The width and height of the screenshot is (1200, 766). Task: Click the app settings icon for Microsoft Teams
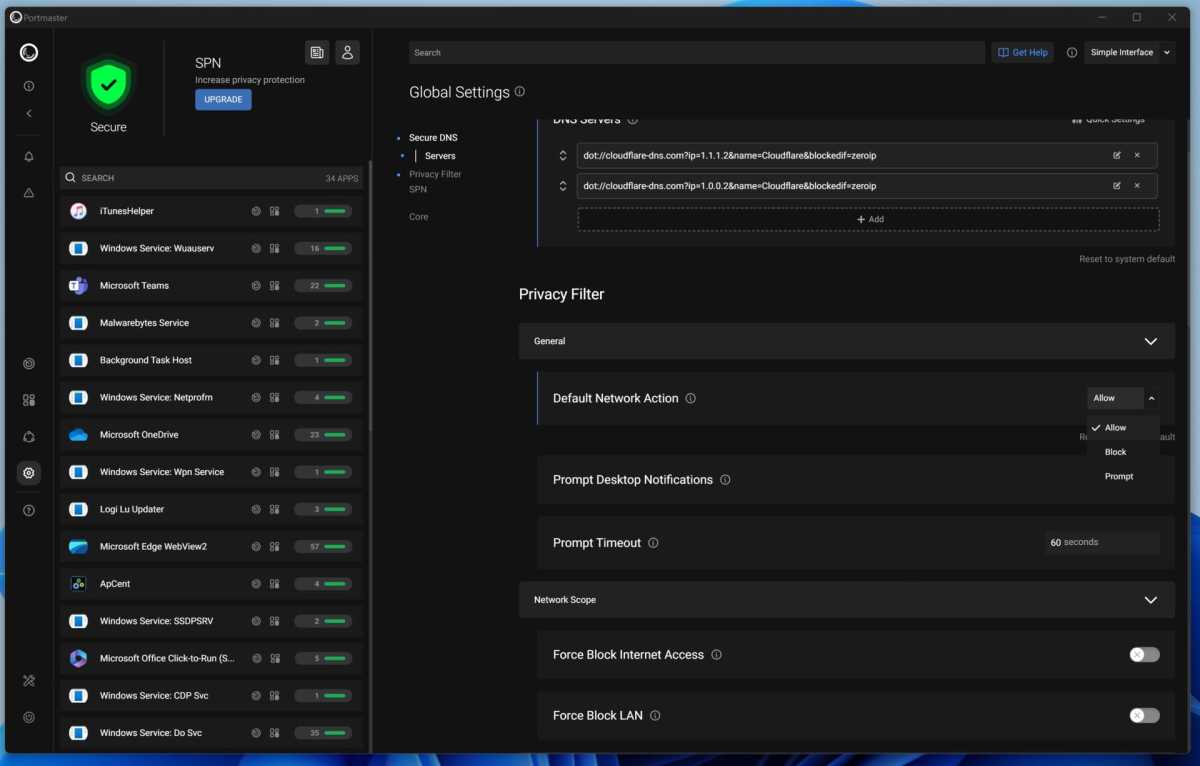[274, 286]
